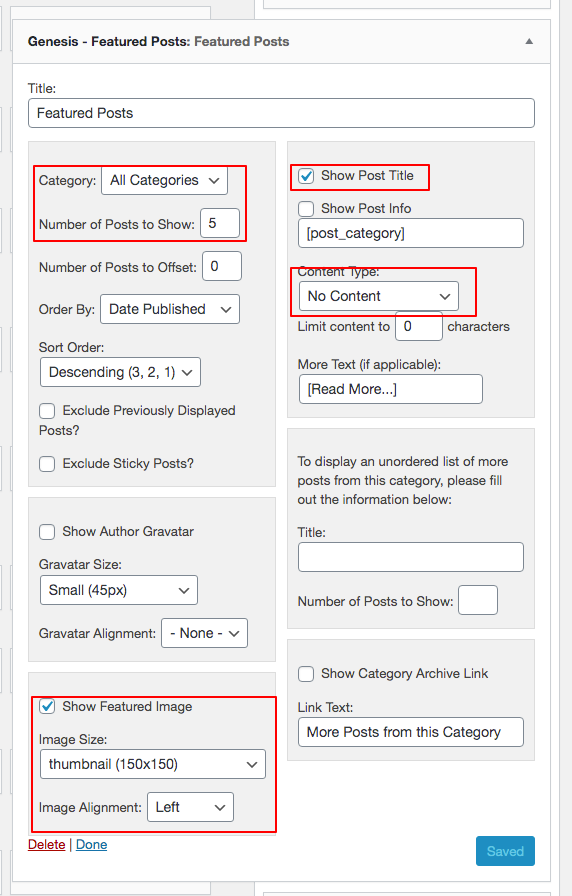The width and height of the screenshot is (572, 896).
Task: Tick Show Category Archive Link
Action: (x=306, y=674)
